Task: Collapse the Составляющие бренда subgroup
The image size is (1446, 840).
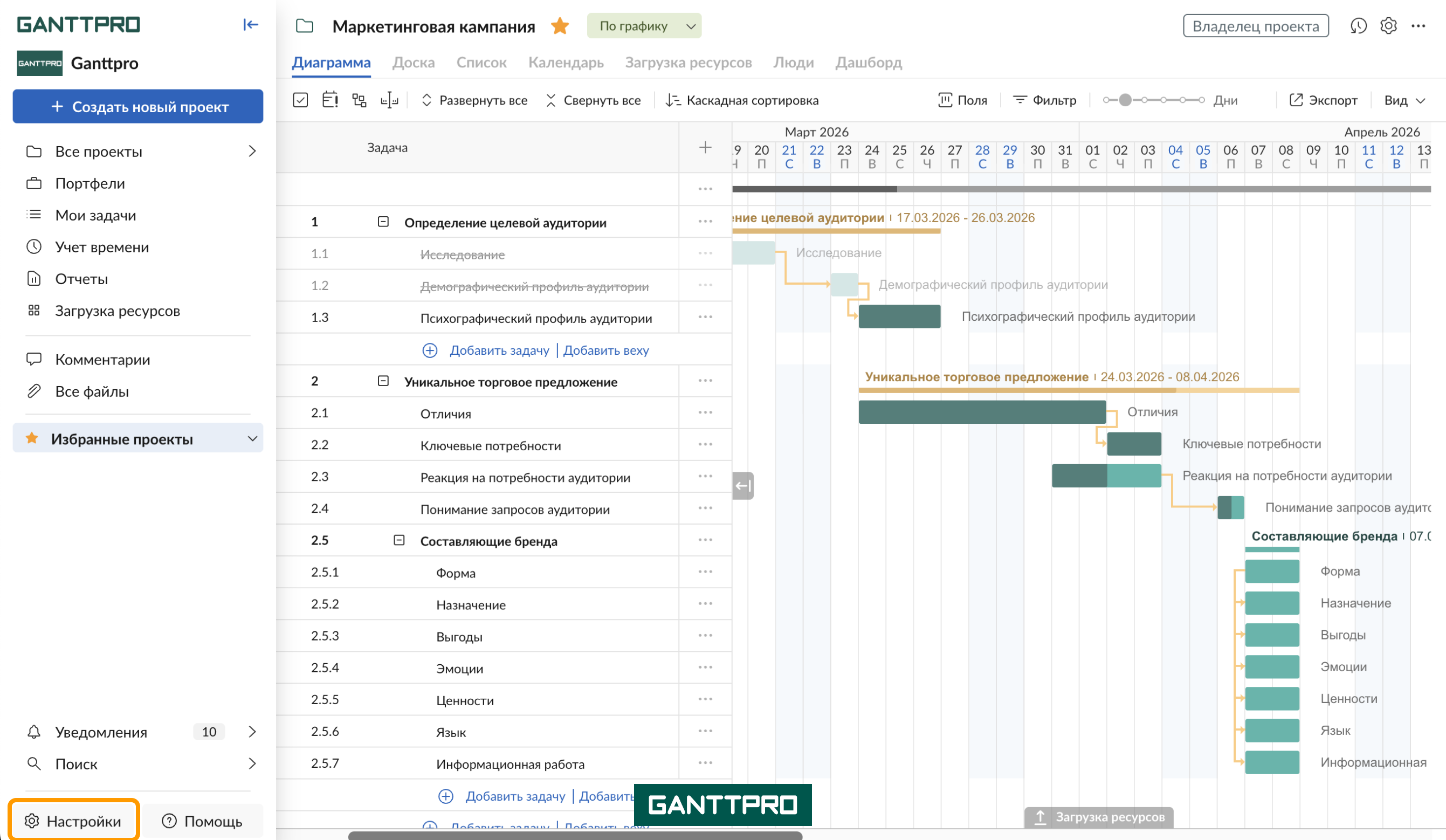Action: pos(399,540)
